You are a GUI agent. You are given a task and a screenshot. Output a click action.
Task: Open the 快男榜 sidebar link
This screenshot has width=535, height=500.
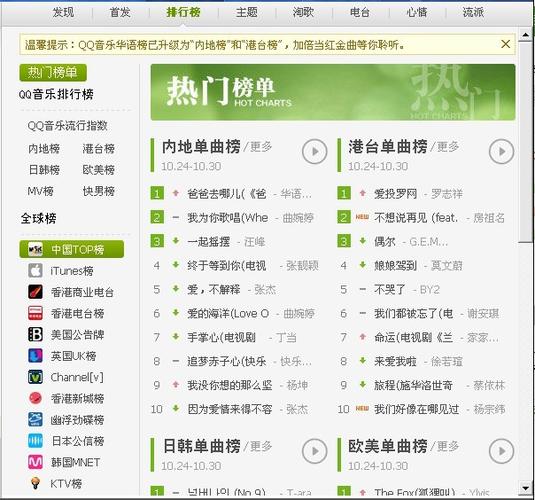point(98,191)
